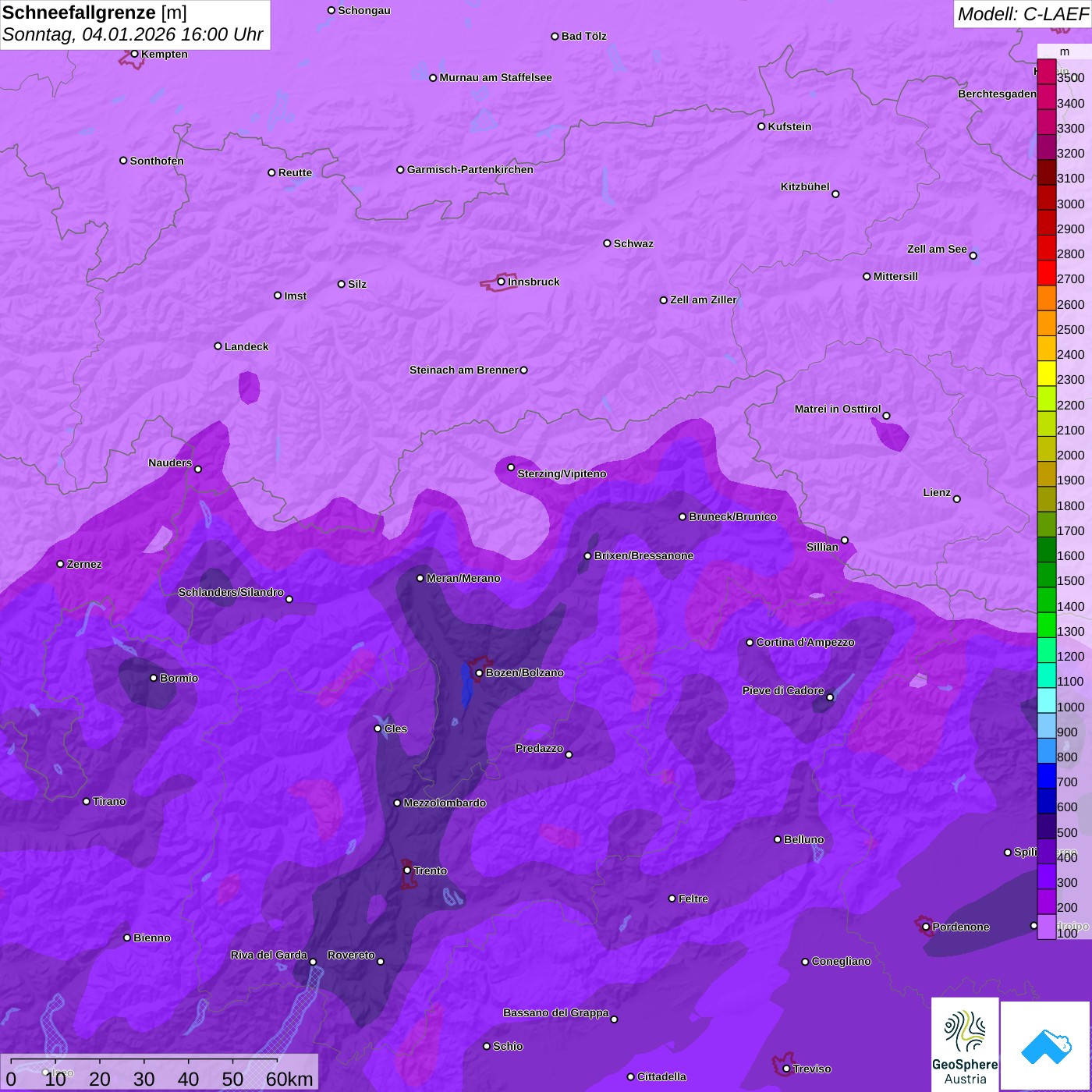Click the Kempten city marker
The width and height of the screenshot is (1092, 1092).
tap(134, 54)
